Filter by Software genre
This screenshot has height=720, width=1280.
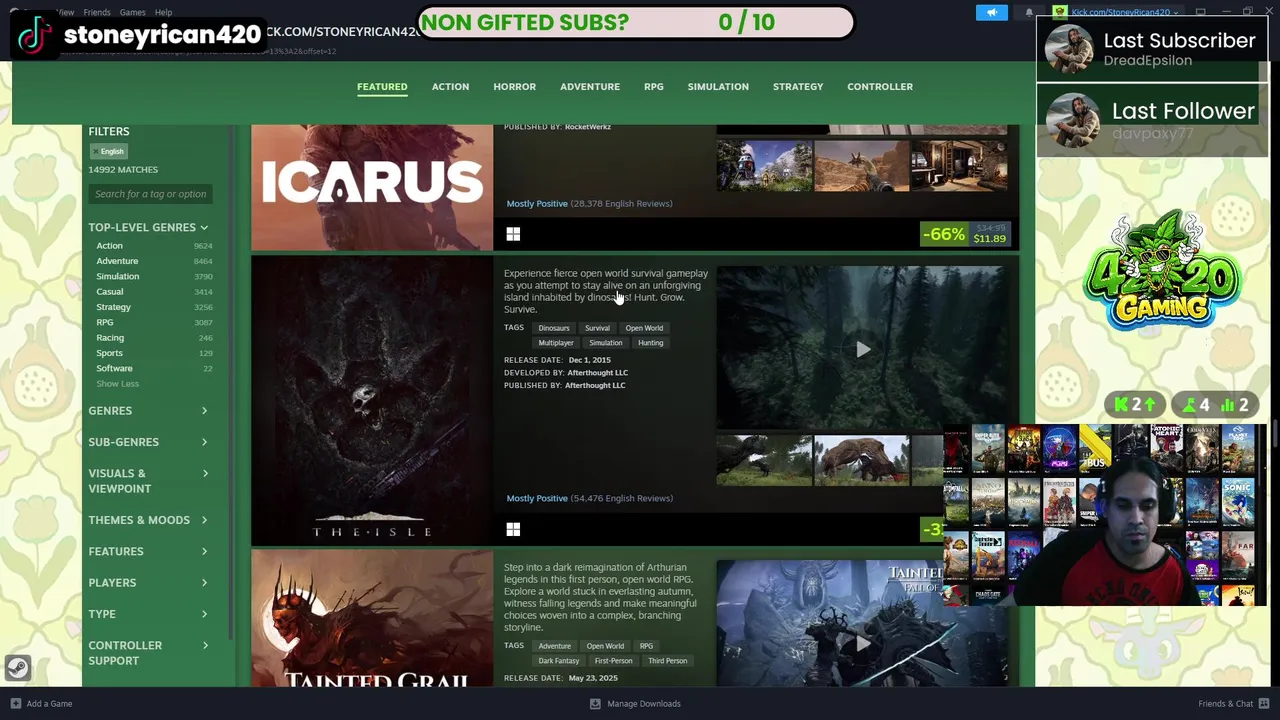coord(154,368)
